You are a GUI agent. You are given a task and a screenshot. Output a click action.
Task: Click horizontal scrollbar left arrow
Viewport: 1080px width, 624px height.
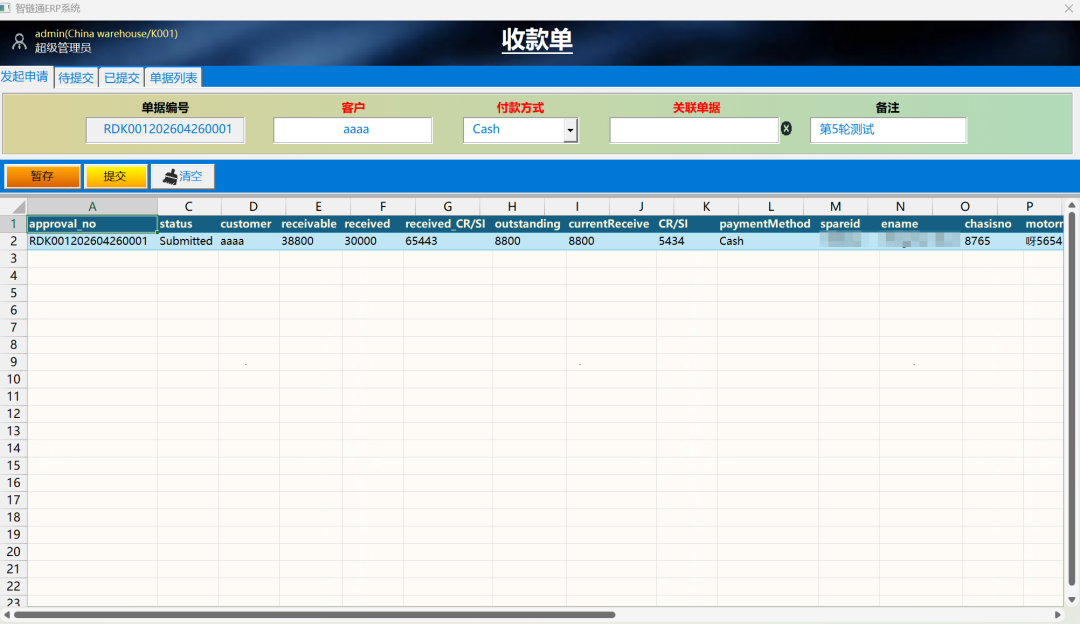[x=7, y=614]
